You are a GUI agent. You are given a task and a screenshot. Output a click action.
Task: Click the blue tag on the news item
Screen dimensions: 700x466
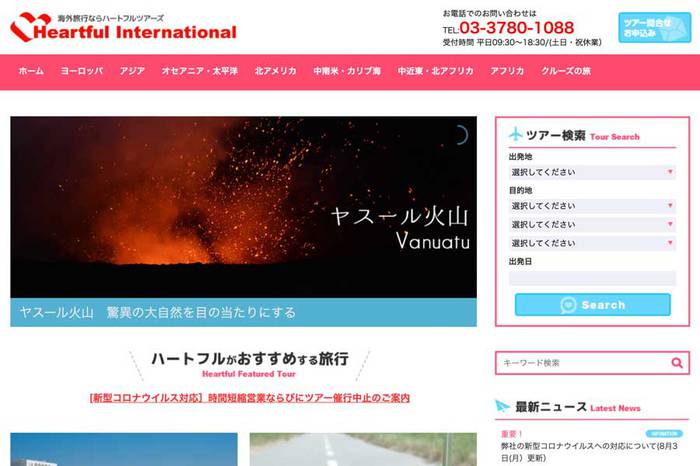(664, 433)
